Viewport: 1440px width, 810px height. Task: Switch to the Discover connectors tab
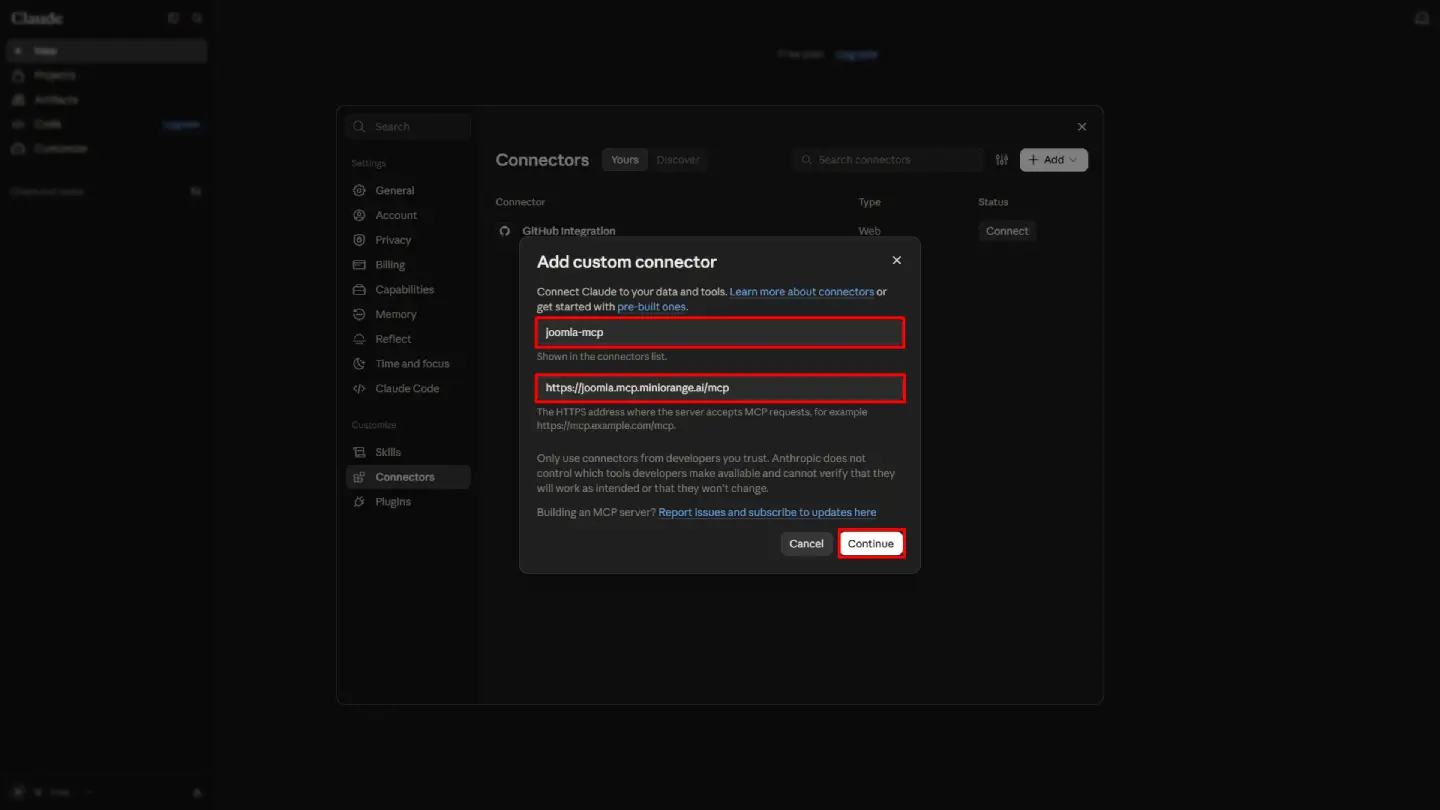(x=678, y=160)
